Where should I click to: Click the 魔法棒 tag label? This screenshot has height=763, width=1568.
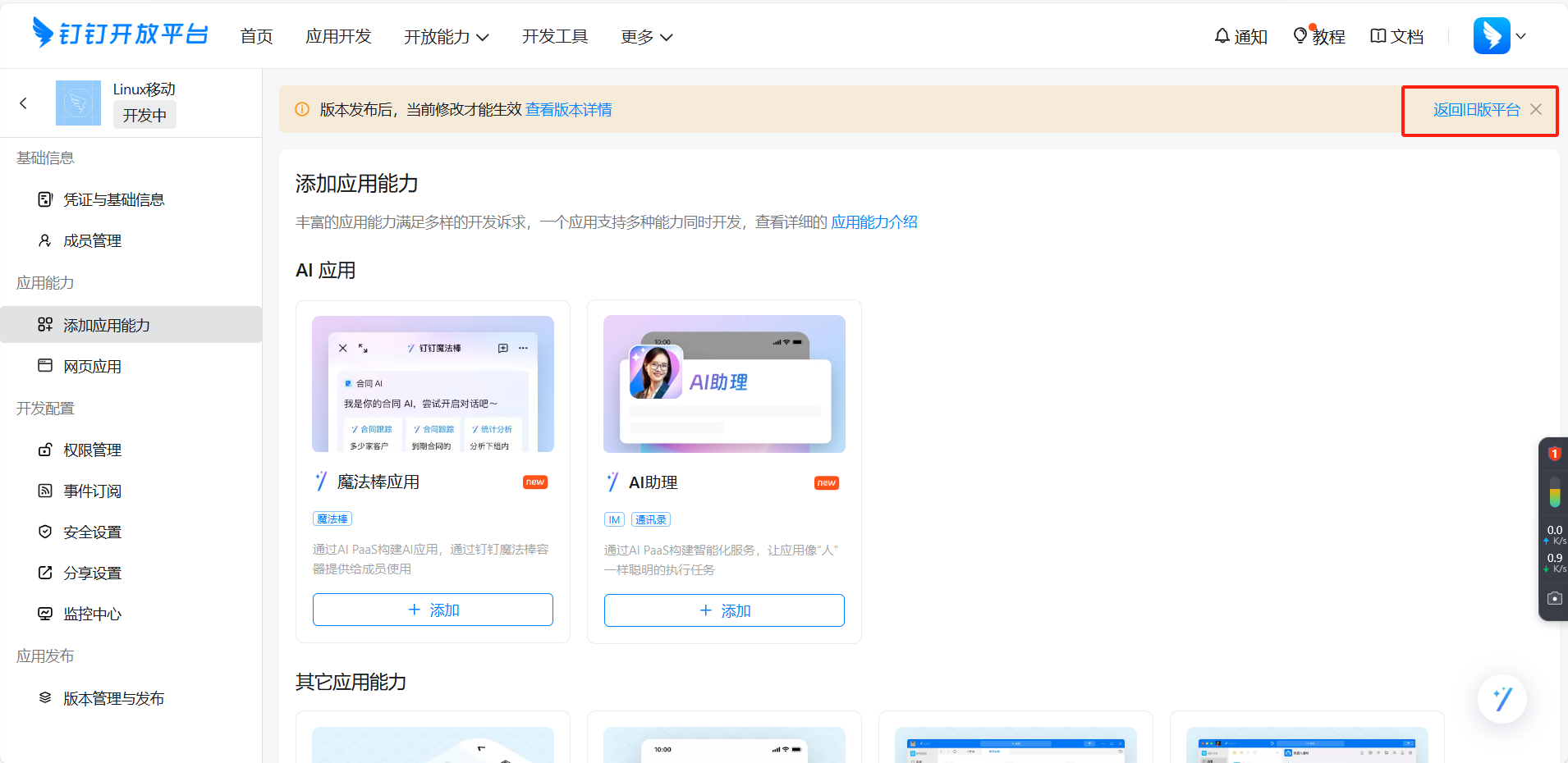[332, 519]
